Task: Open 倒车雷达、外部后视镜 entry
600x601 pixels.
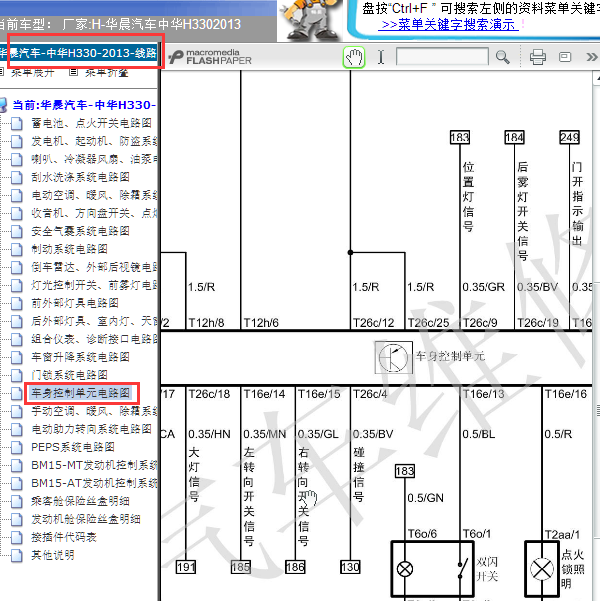Action: (x=94, y=267)
